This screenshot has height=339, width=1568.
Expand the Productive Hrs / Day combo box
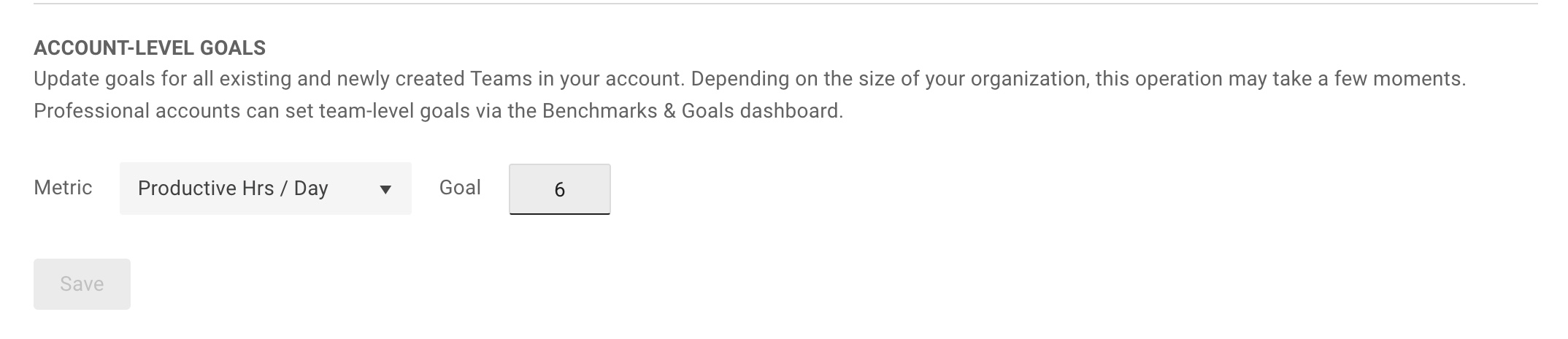(x=266, y=188)
